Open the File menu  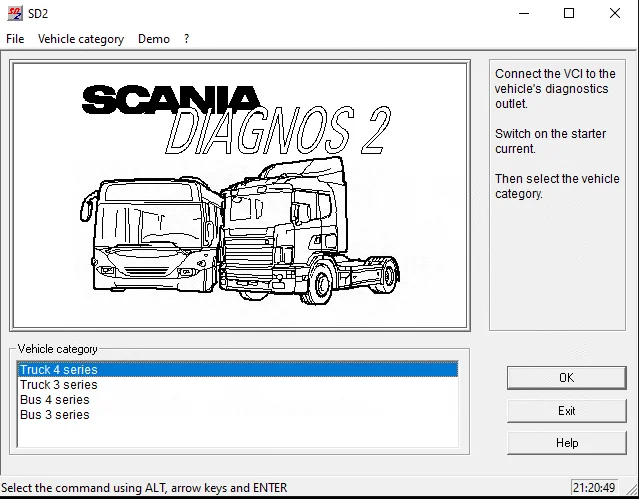pyautogui.click(x=15, y=39)
